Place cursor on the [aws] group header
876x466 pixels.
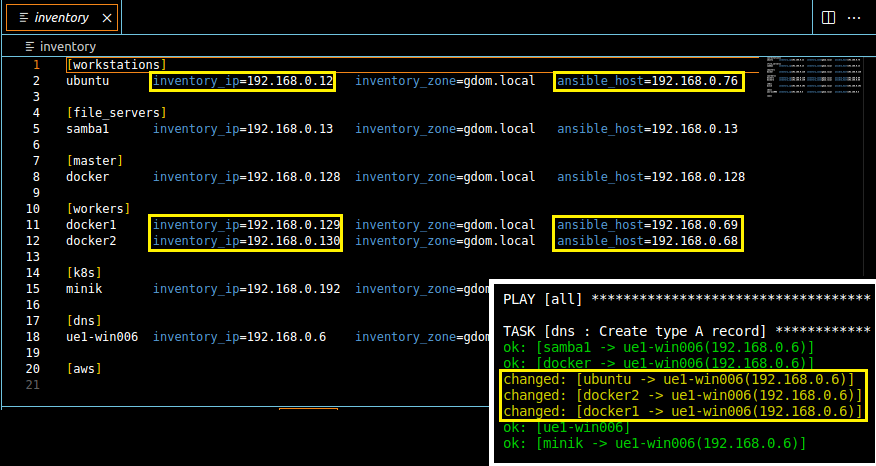(x=84, y=369)
